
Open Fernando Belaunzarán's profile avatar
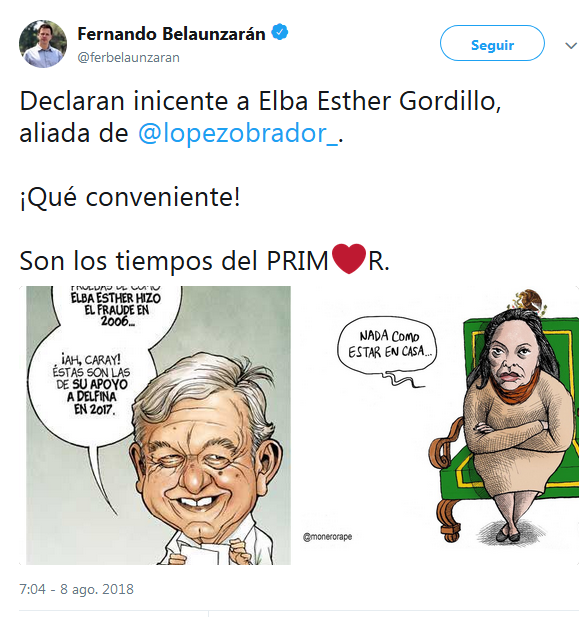pyautogui.click(x=43, y=44)
